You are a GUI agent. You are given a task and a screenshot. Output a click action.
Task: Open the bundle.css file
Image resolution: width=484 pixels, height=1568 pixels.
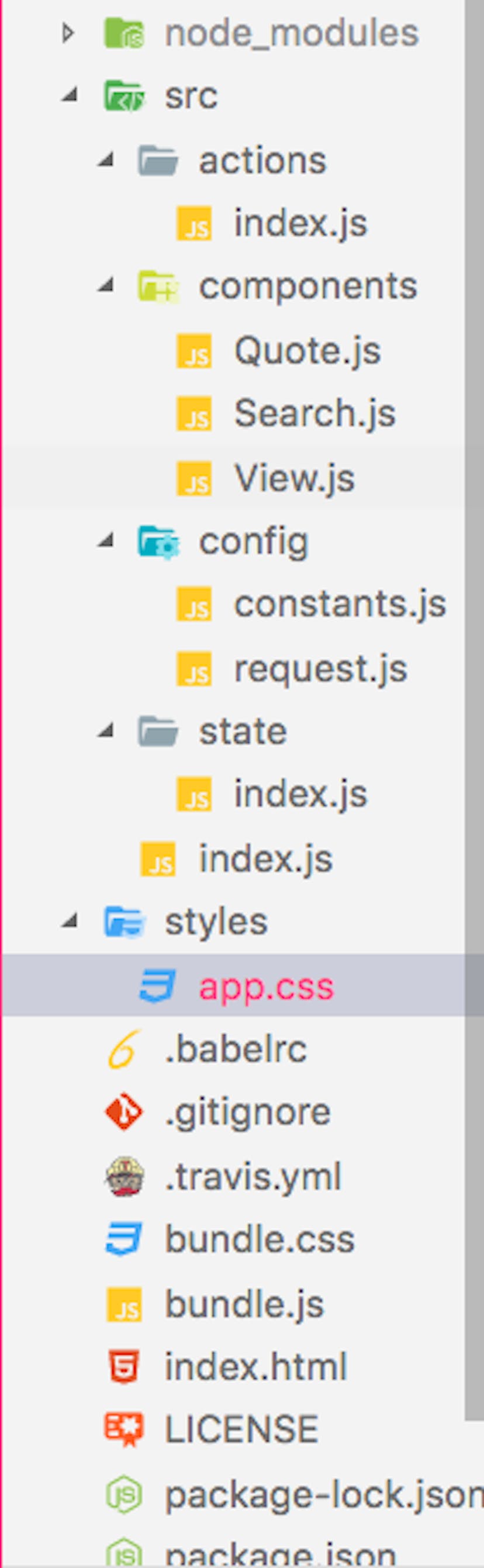(x=260, y=1240)
